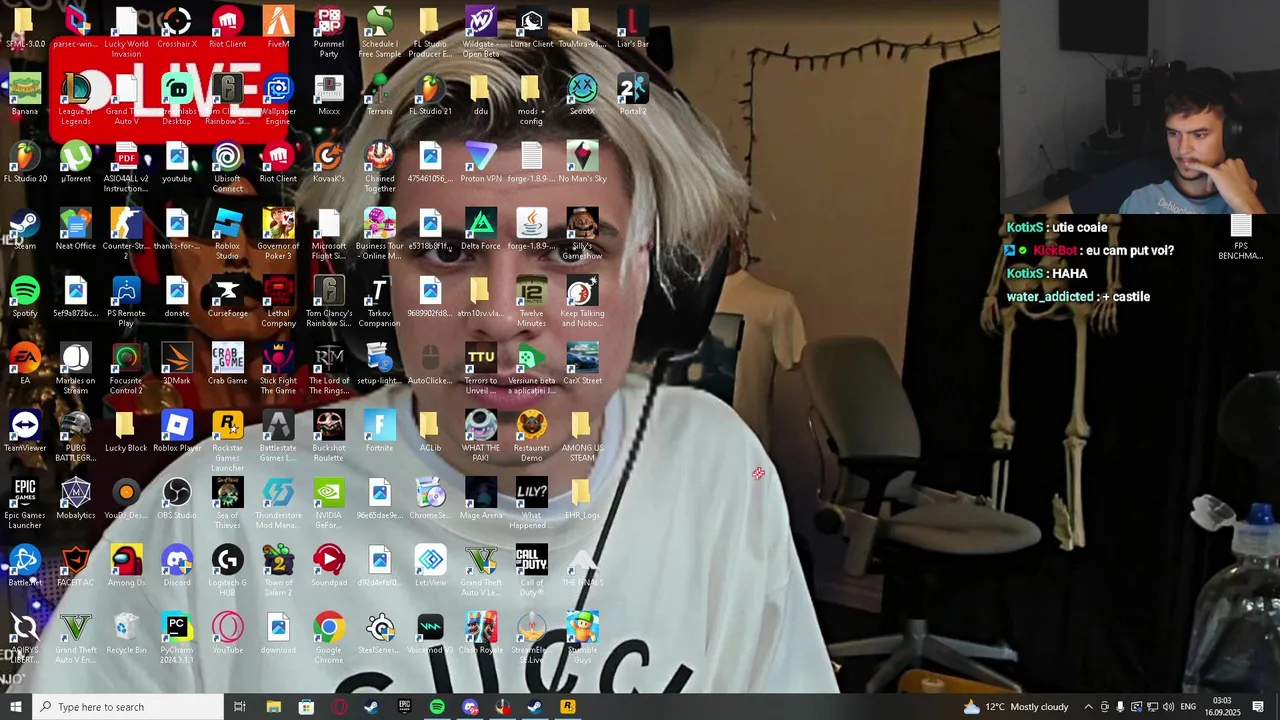This screenshot has width=1280, height=720.
Task: Launch PyCharm 2024.3.1.1 shortcut
Action: pos(177,637)
